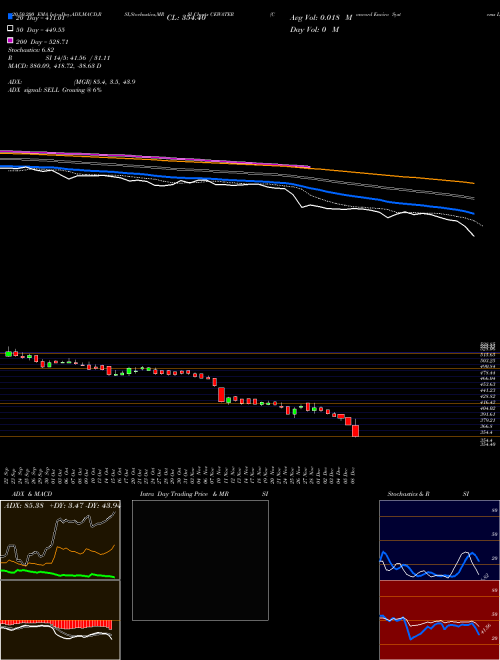500x660 pixels.
Task: Click the blue Stochastics sub-chart
Action: 439,540
